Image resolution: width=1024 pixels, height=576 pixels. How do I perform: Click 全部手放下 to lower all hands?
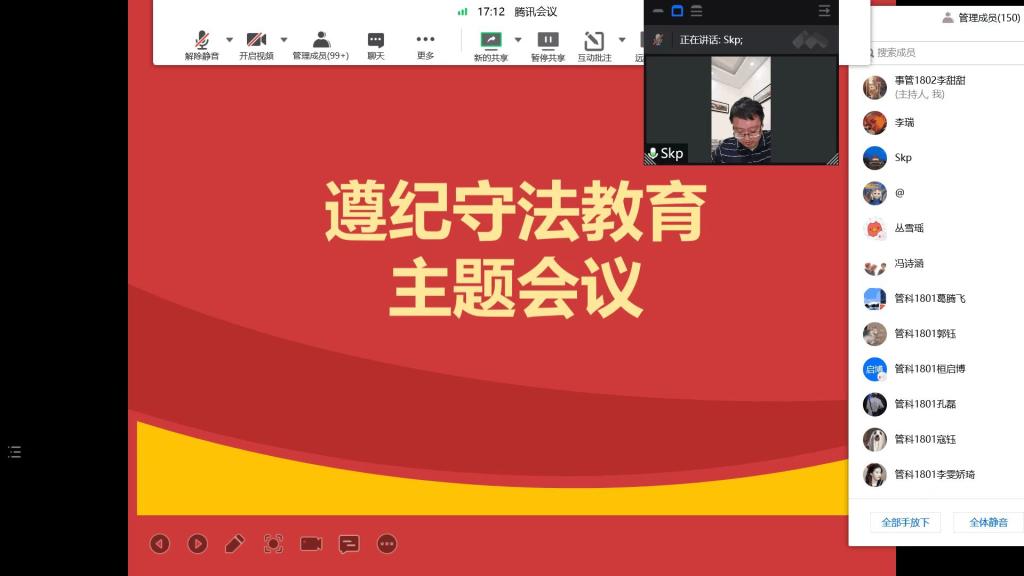tap(905, 522)
